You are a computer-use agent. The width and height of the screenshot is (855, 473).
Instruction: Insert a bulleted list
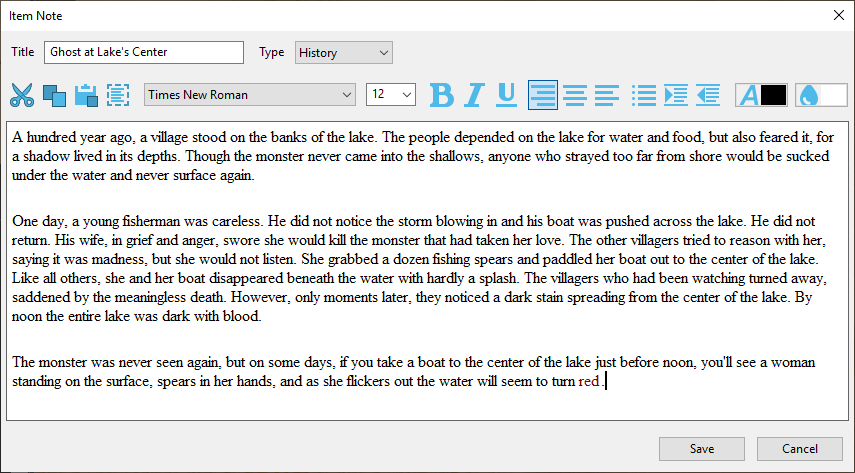(645, 95)
